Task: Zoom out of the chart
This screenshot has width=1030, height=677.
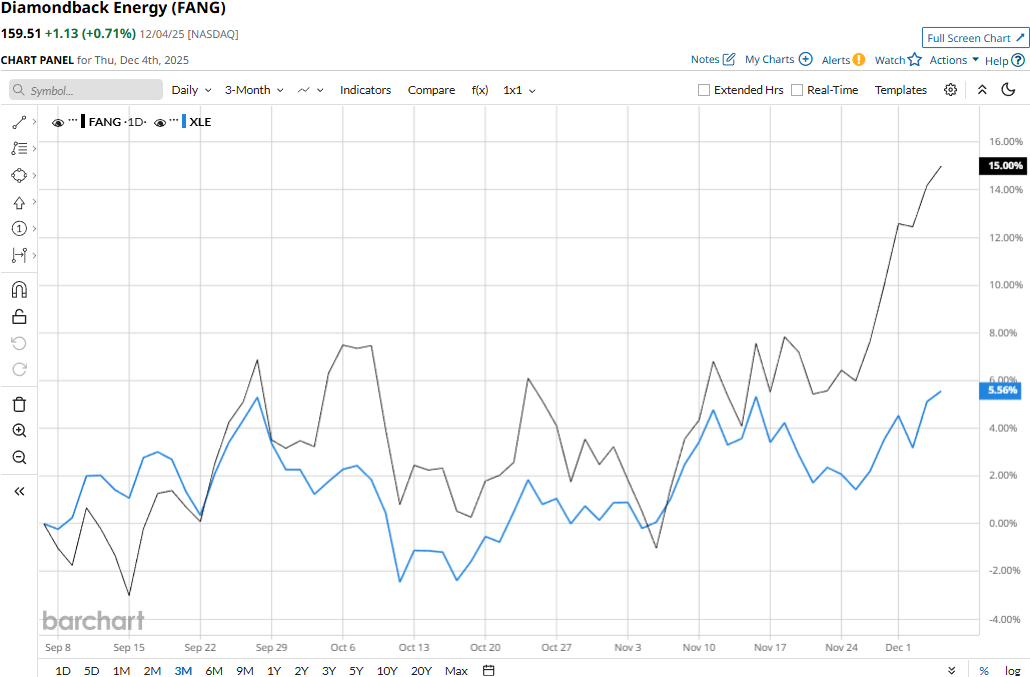Action: [x=19, y=457]
